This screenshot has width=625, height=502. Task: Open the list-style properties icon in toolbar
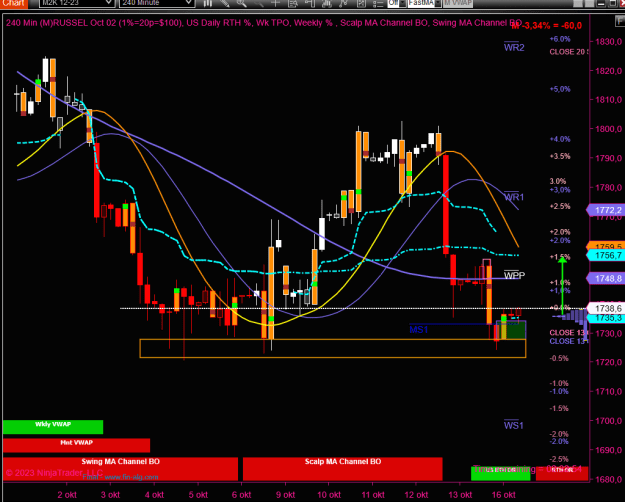(x=378, y=3)
